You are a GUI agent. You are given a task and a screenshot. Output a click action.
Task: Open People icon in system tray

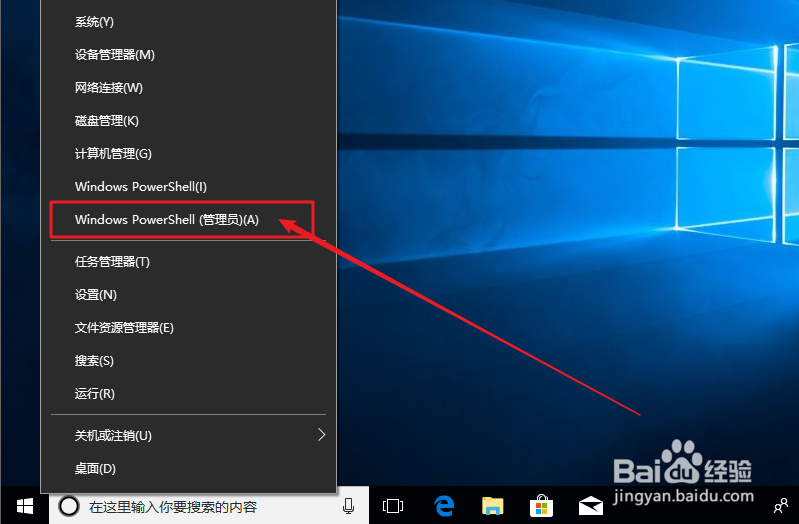[781, 506]
